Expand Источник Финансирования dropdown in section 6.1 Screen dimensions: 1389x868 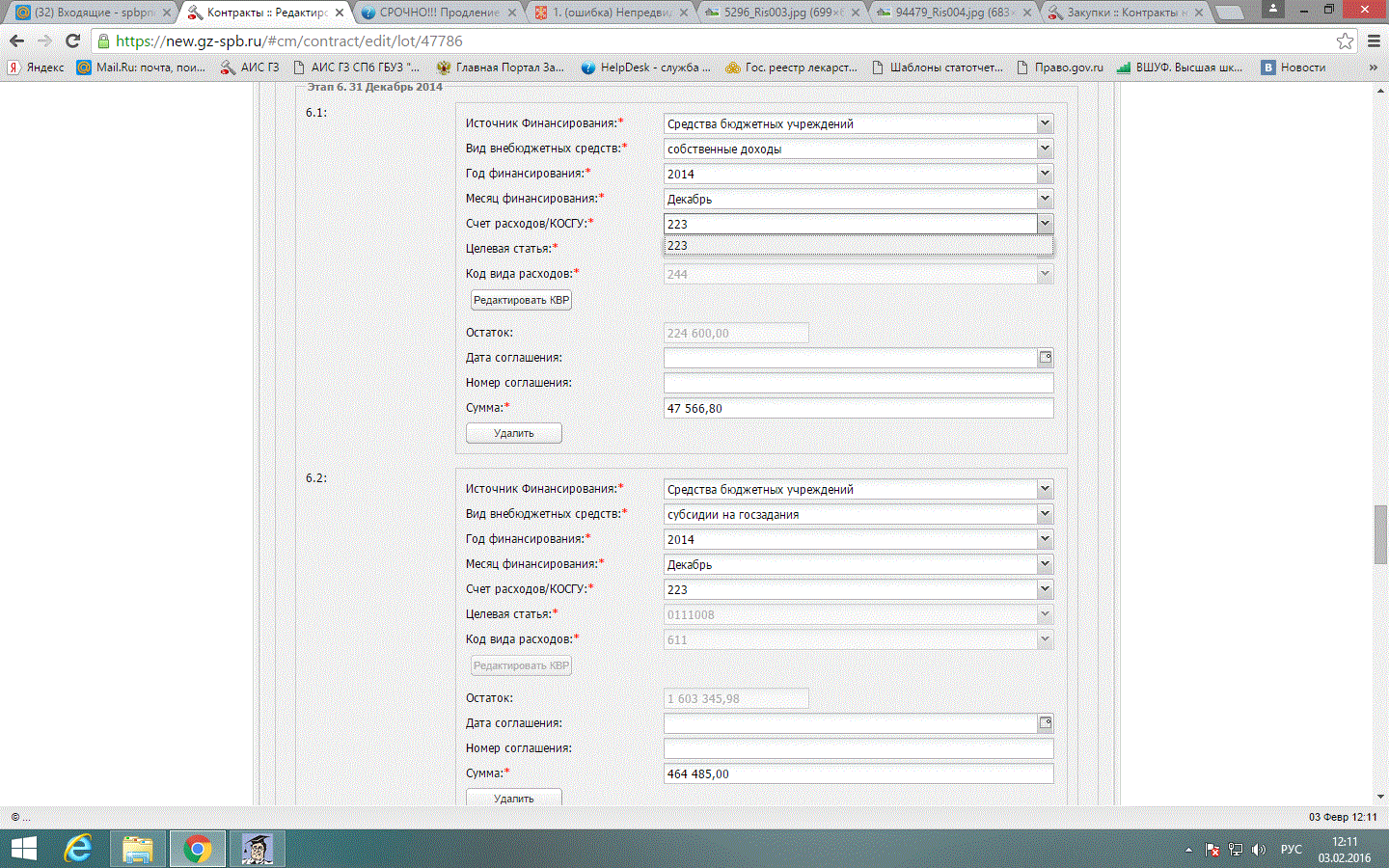1045,123
